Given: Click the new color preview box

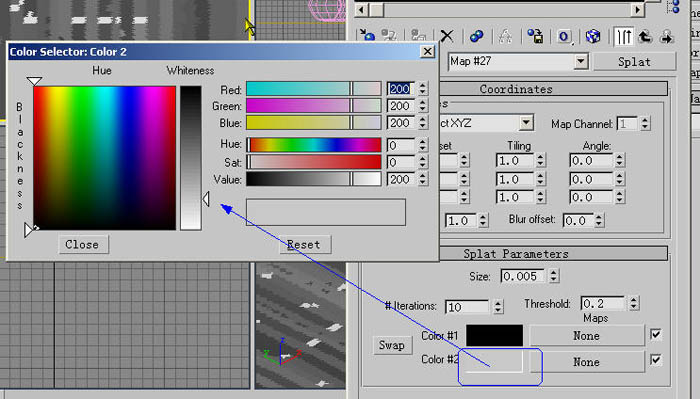Looking at the screenshot, I should coord(326,212).
